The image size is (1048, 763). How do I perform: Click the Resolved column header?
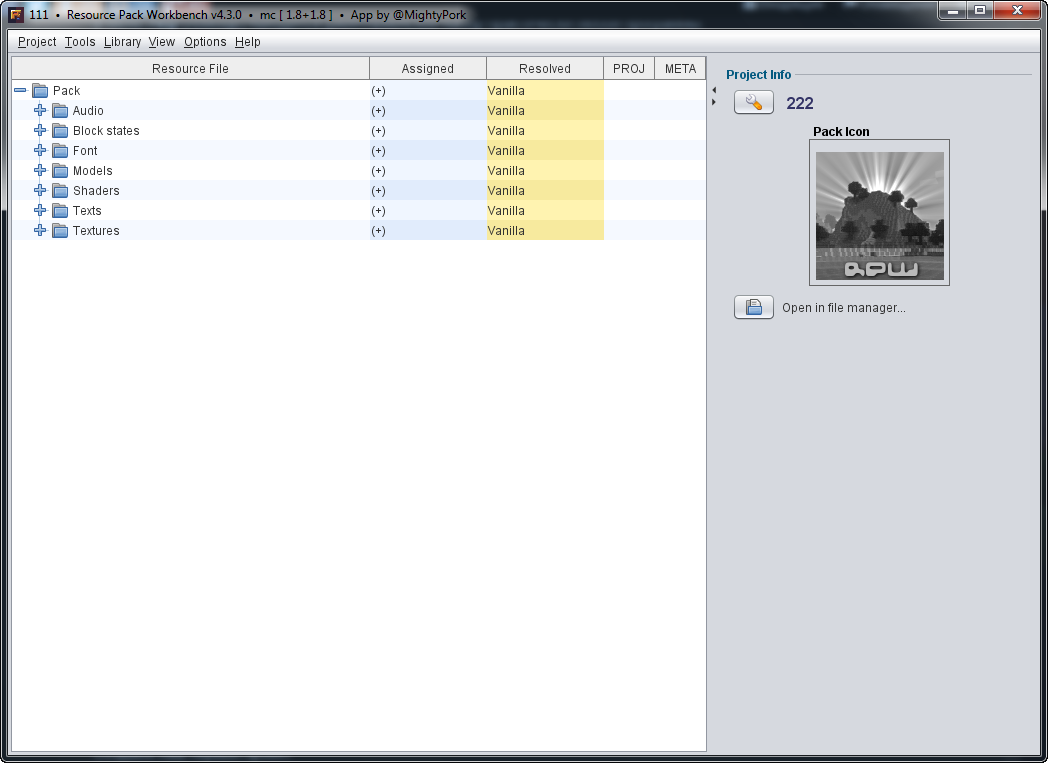pos(545,69)
